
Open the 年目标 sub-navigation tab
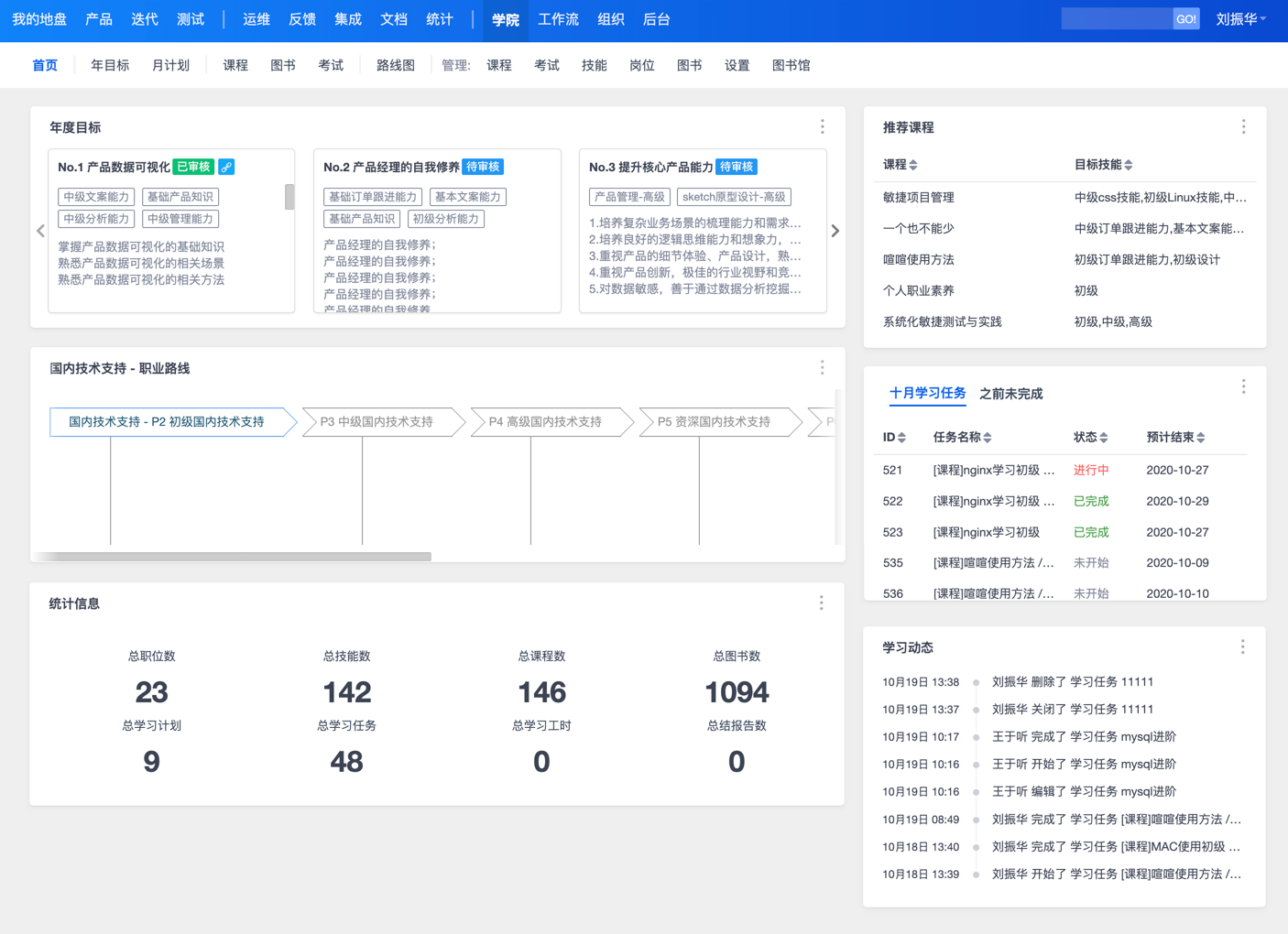[110, 65]
